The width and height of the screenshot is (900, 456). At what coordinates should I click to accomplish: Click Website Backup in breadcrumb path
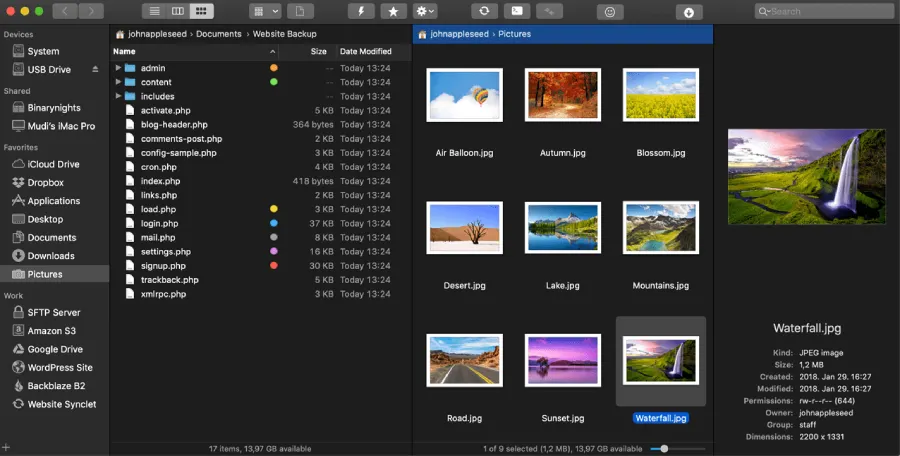(285, 34)
